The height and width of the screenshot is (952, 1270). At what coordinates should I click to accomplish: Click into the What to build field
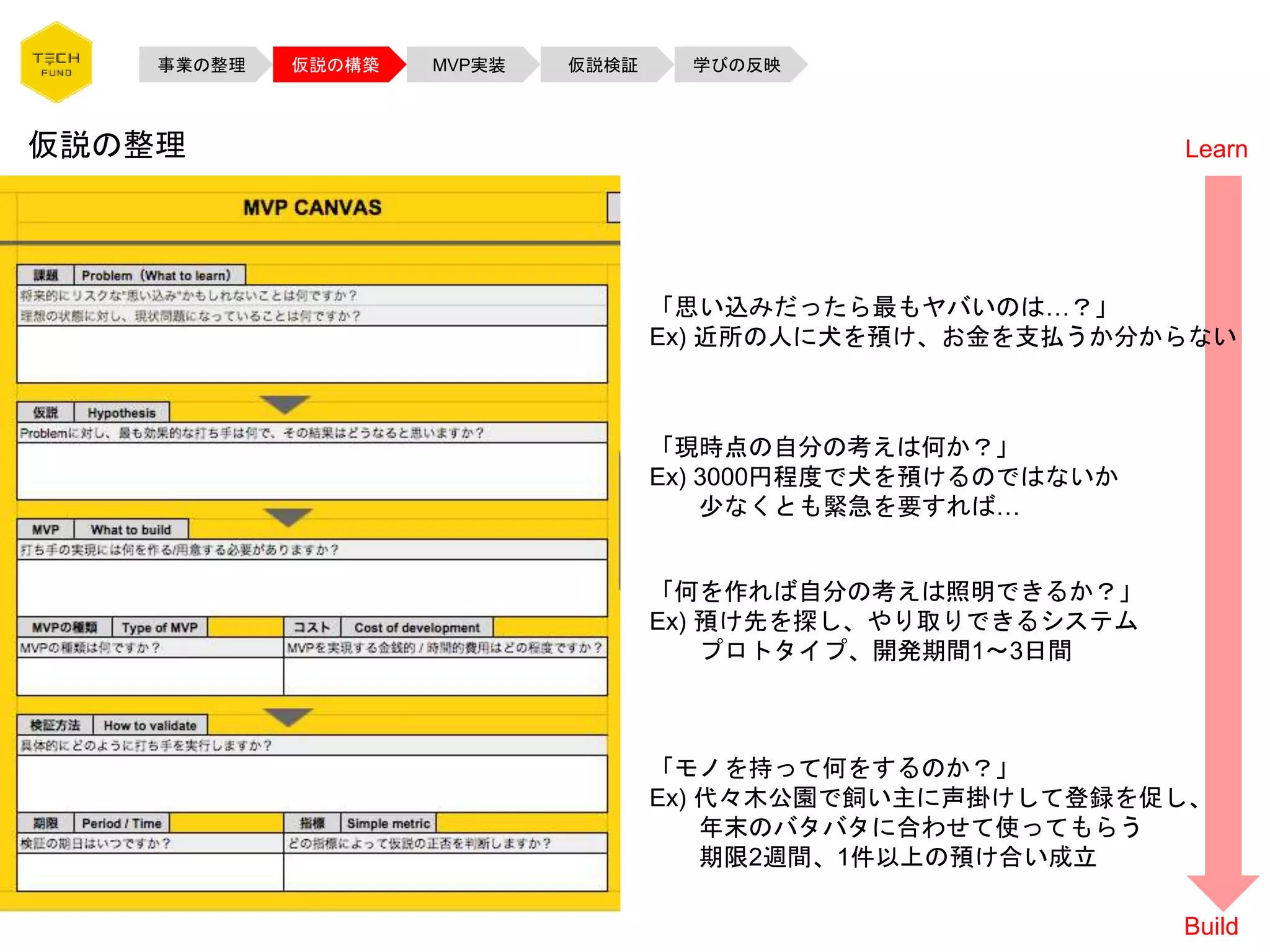point(312,588)
